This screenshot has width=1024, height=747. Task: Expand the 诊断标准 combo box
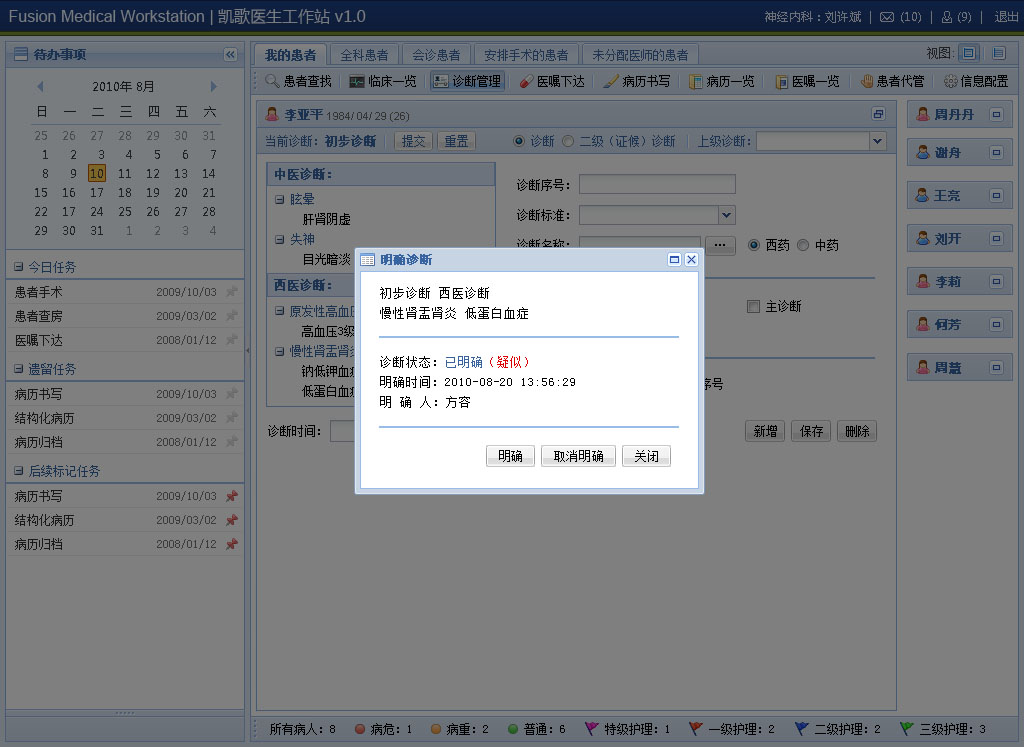pyautogui.click(x=727, y=215)
